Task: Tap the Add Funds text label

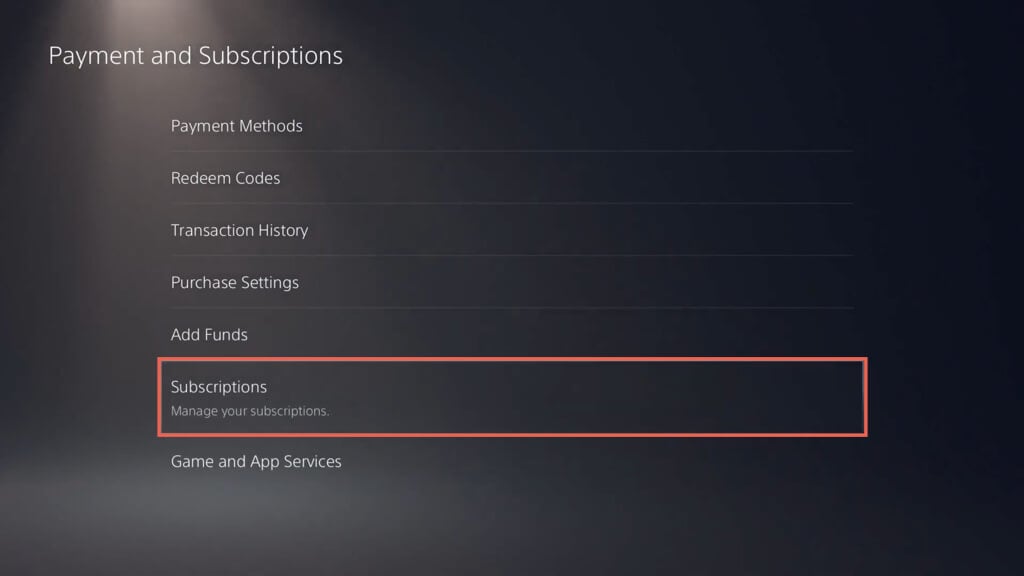Action: 209,334
